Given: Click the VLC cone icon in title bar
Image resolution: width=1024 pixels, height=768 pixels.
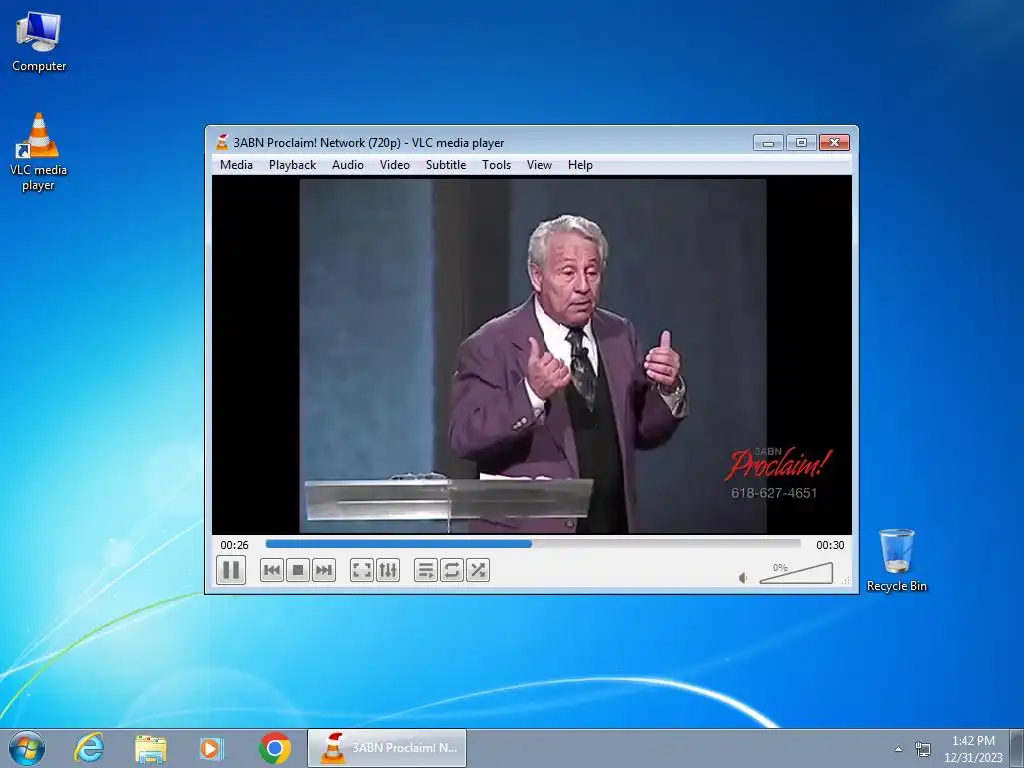Looking at the screenshot, I should (x=223, y=142).
